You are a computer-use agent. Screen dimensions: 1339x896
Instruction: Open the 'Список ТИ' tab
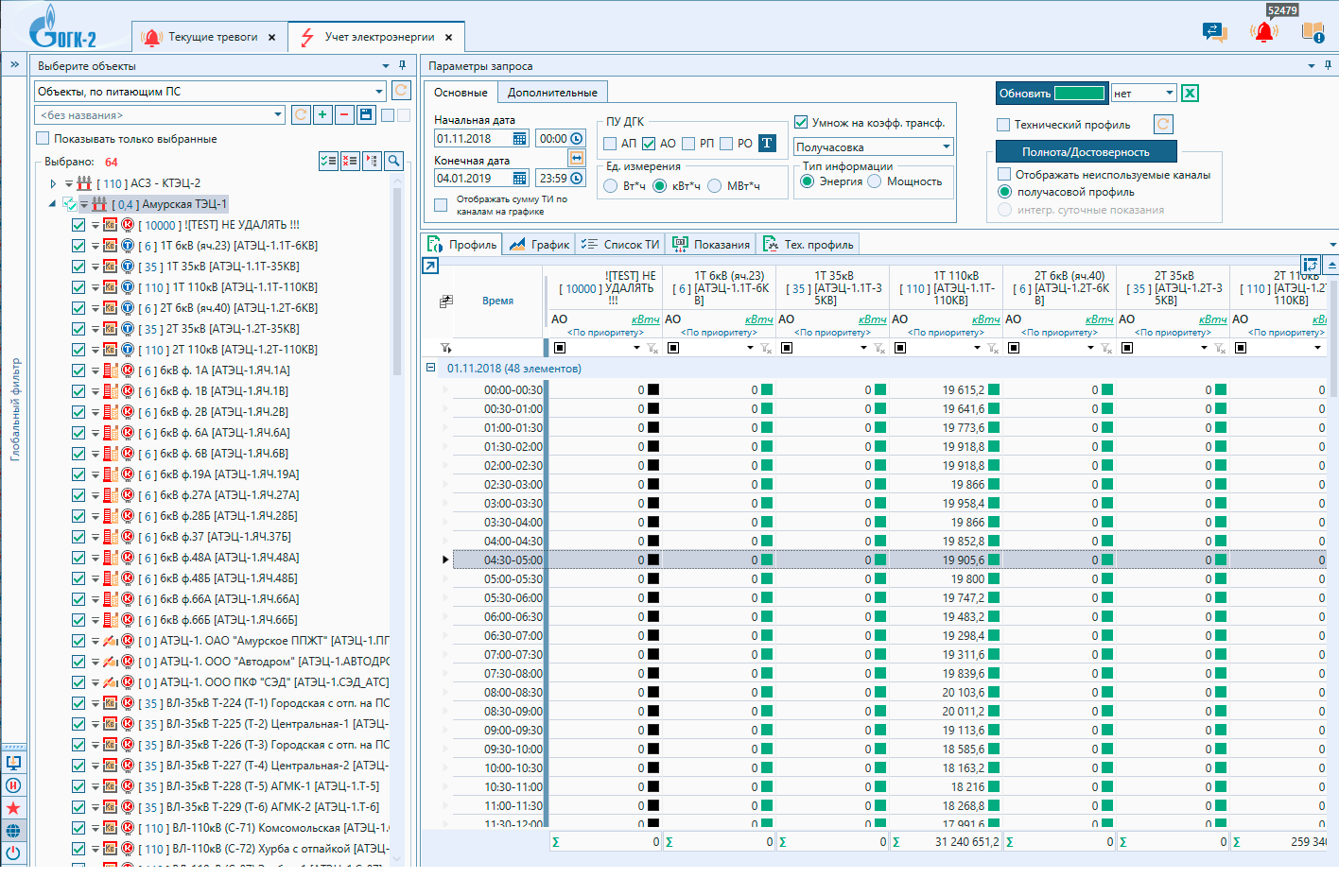(x=620, y=244)
